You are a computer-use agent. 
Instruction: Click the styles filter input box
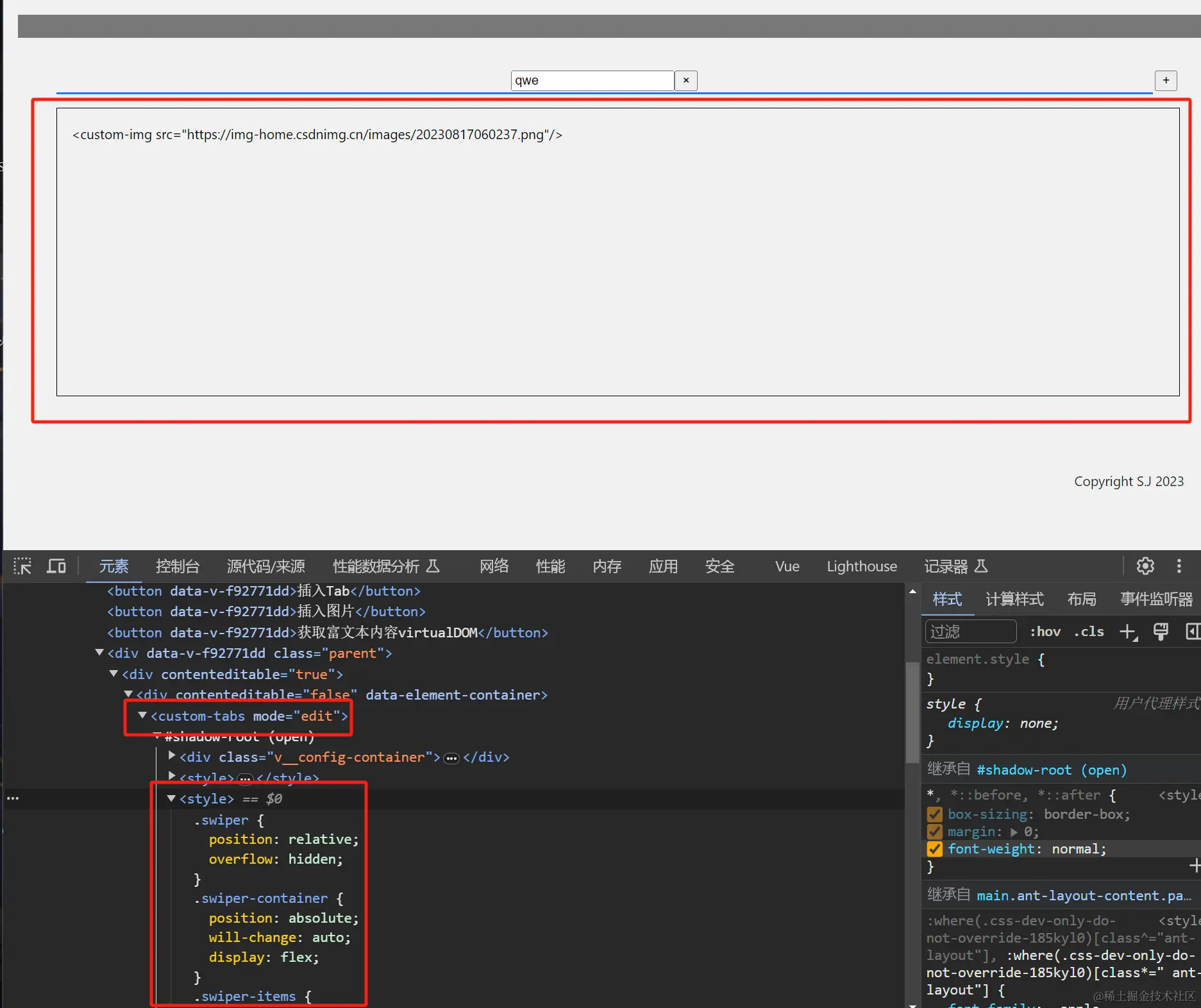point(971,632)
